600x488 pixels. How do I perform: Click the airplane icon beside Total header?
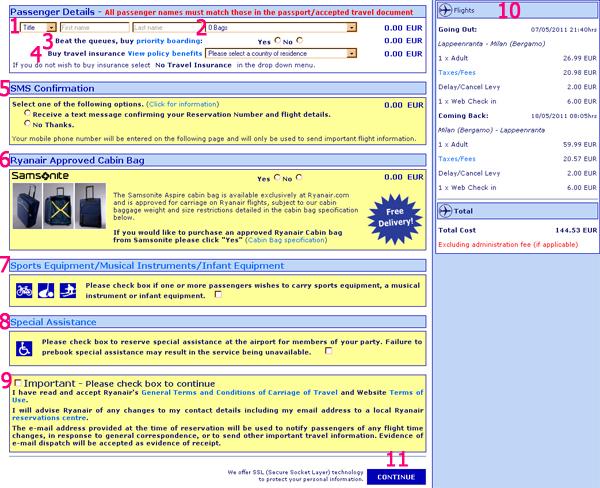[445, 211]
